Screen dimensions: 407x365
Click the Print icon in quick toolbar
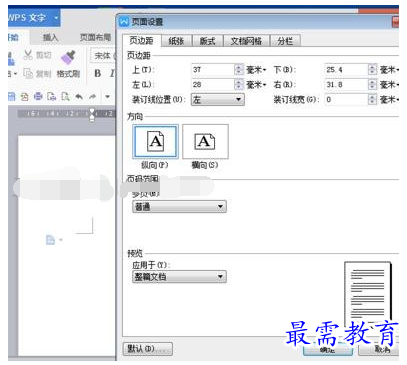click(x=38, y=97)
